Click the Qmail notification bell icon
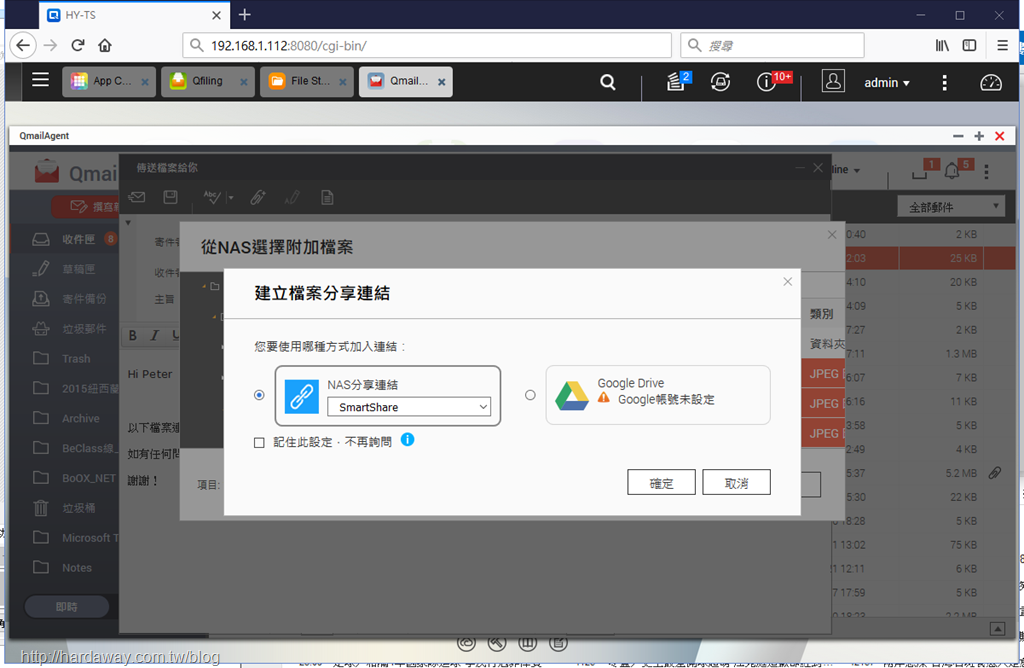The height and width of the screenshot is (668, 1024). coord(952,170)
